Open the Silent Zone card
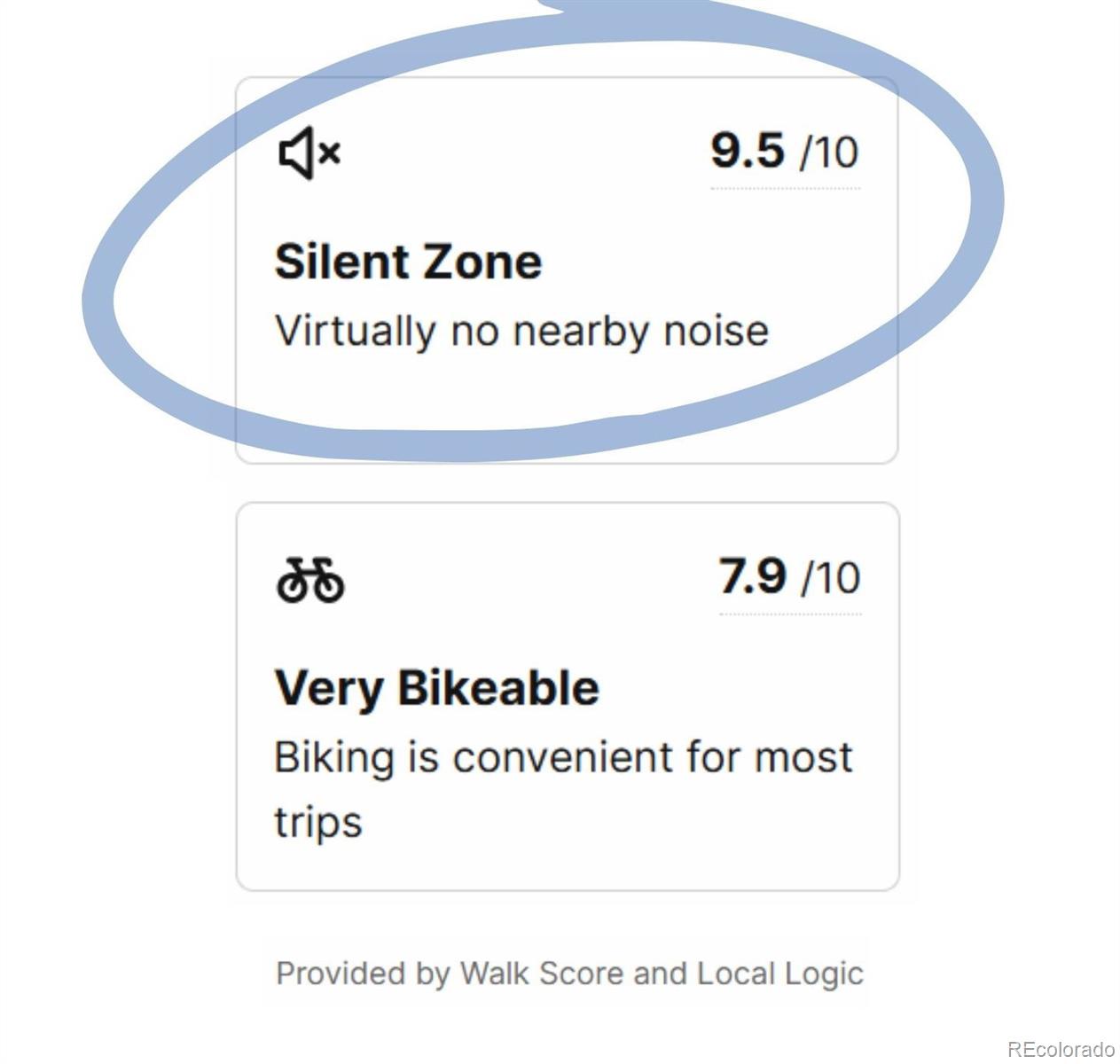Image resolution: width=1120 pixels, height=1064 pixels. coord(567,270)
